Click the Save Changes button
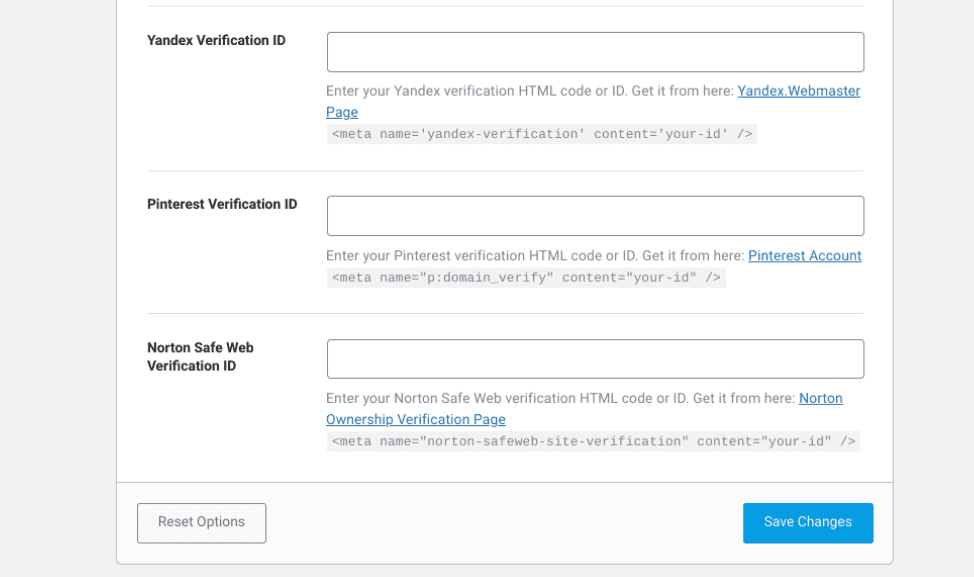The height and width of the screenshot is (577, 974). point(807,522)
